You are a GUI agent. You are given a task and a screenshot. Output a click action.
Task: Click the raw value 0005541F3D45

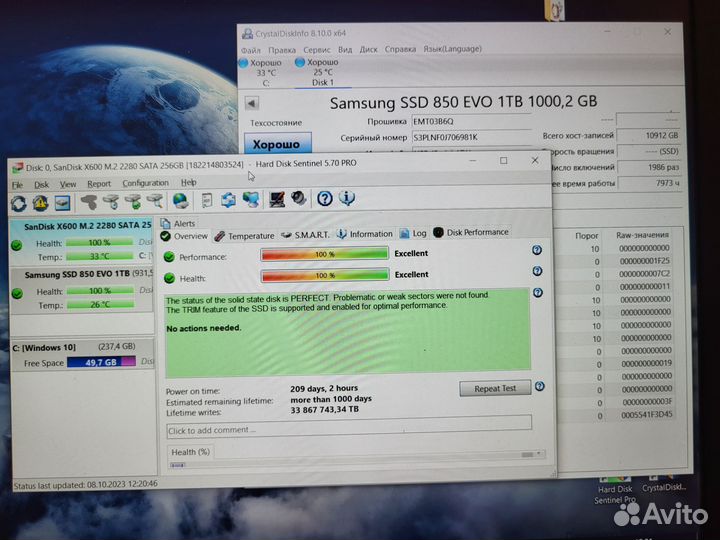tap(647, 415)
